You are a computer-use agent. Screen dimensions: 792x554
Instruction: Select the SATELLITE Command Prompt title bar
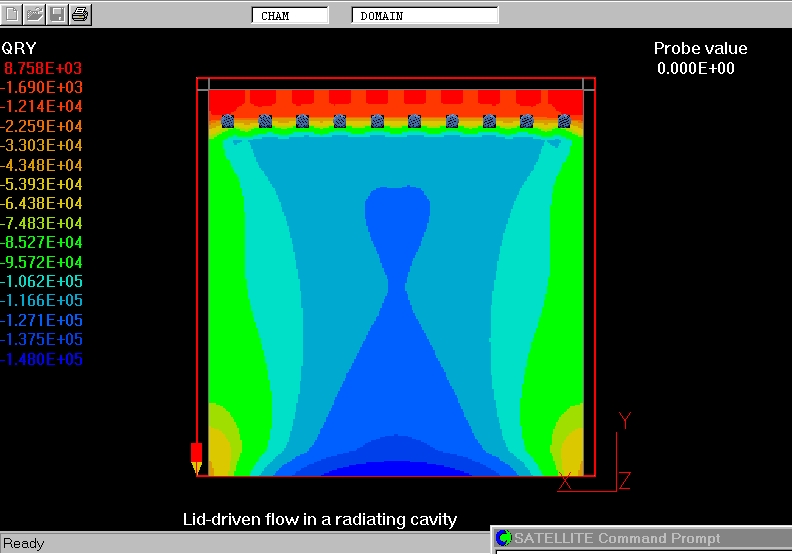tap(640, 539)
